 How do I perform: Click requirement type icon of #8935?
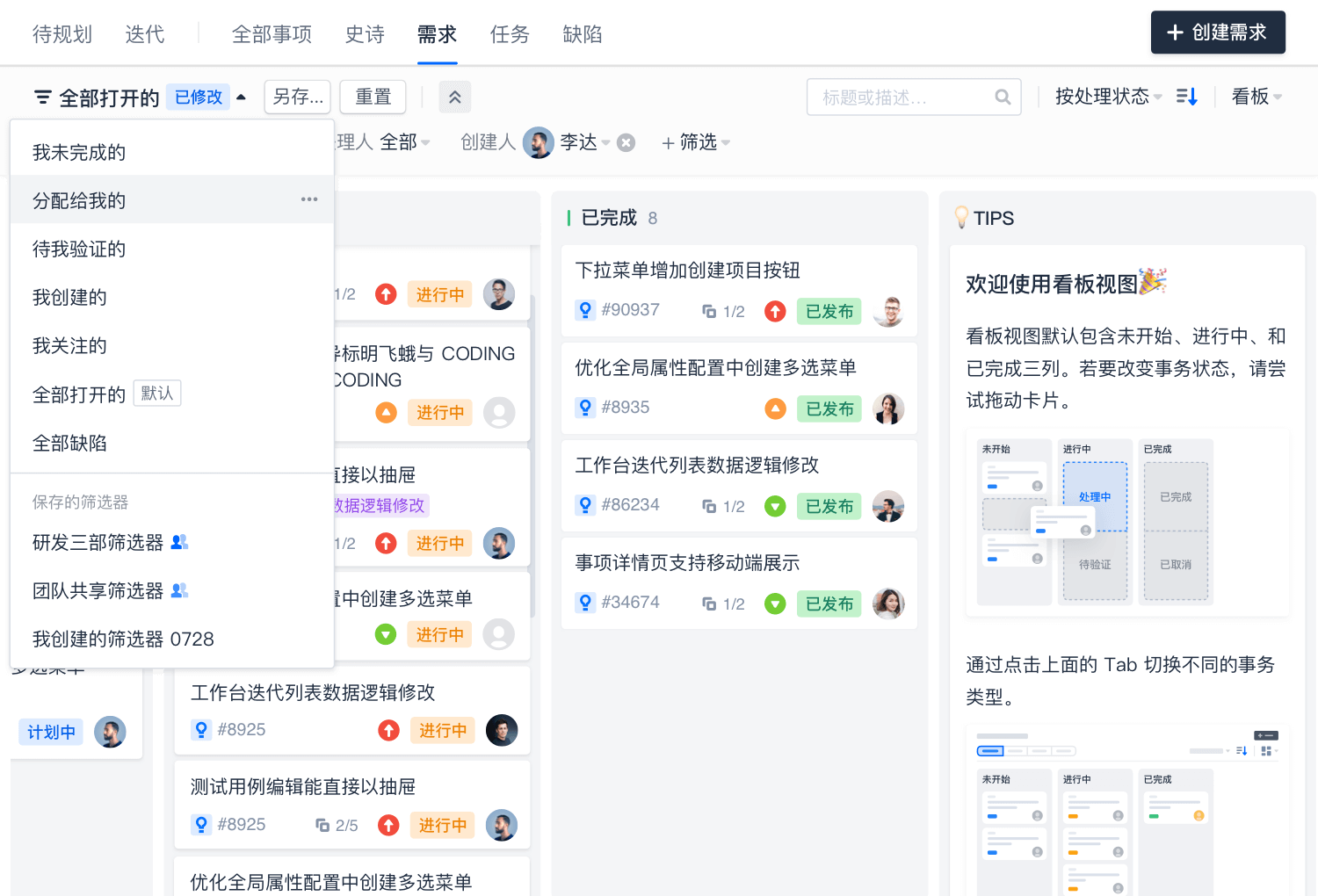585,408
